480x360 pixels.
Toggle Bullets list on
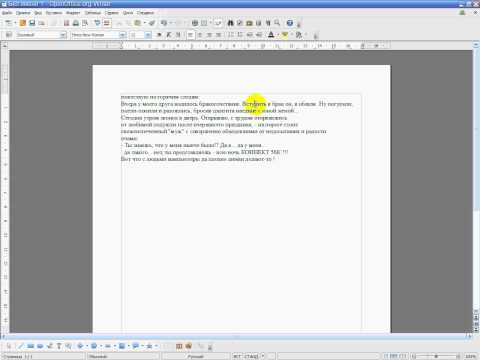click(x=240, y=35)
